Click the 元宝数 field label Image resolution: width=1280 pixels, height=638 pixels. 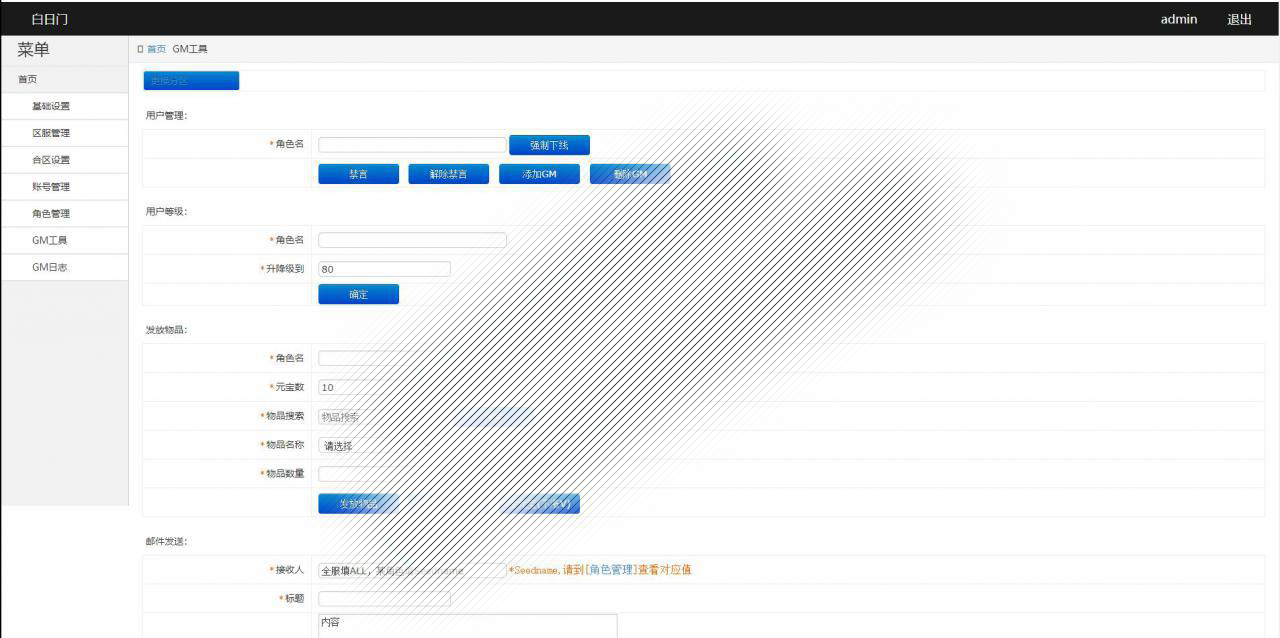289,387
